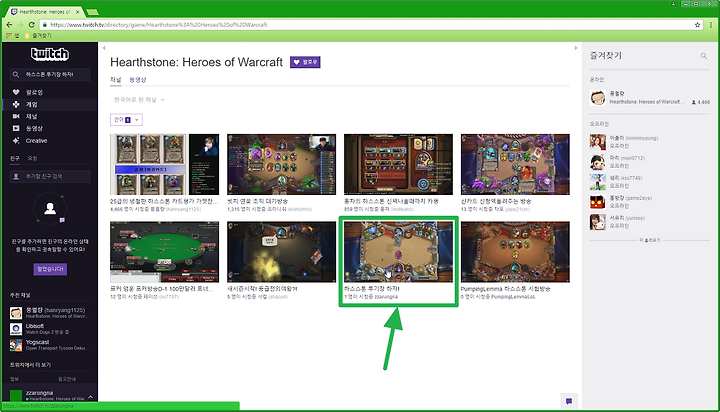
Task: Go forward with the browser forward arrow
Action: 20,25
